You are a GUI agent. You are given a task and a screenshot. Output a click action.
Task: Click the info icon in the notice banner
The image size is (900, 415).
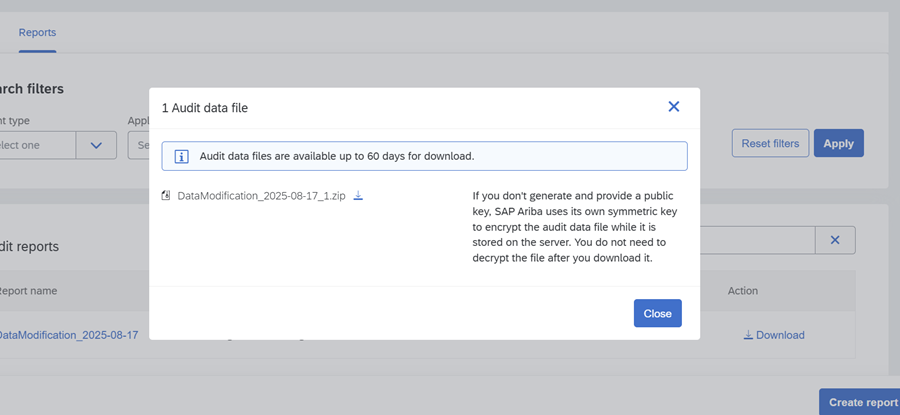[x=181, y=156]
